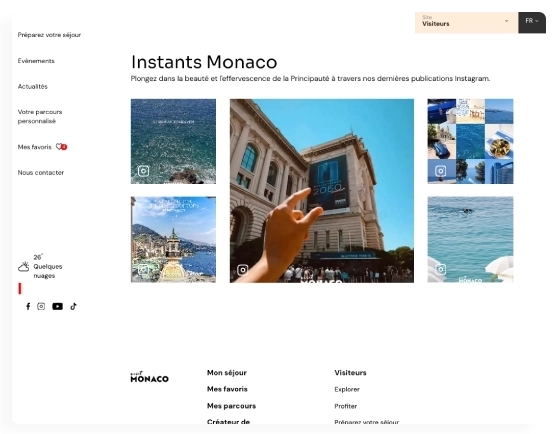Open the swimmer in turquoise sea post
This screenshot has width=556, height=434.
coord(471,240)
